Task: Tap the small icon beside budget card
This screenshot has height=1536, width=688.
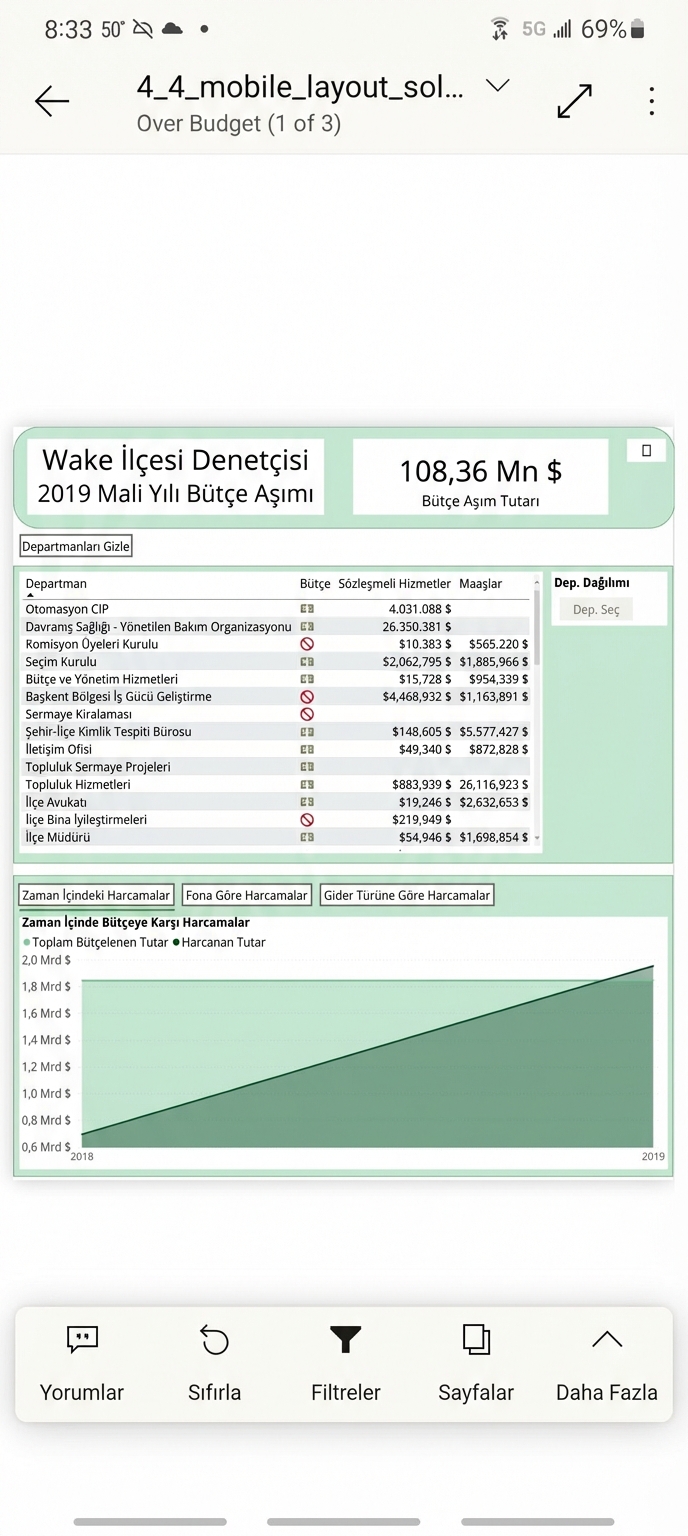Action: [x=646, y=451]
